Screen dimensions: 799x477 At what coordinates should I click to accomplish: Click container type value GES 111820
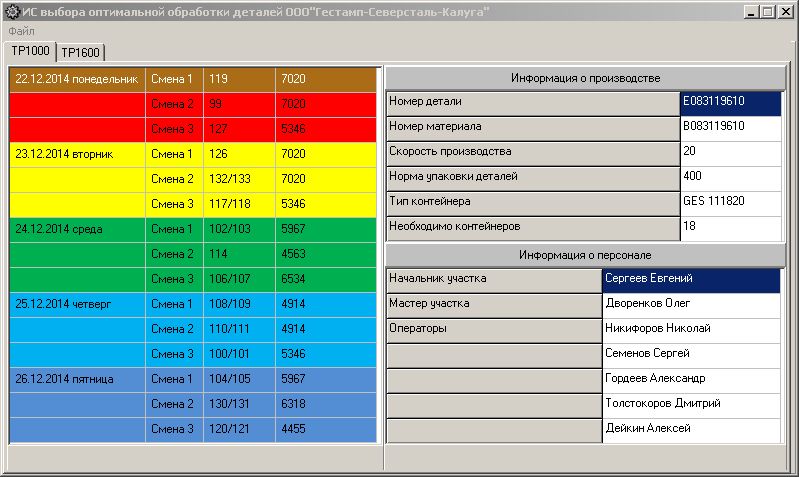[x=731, y=204]
